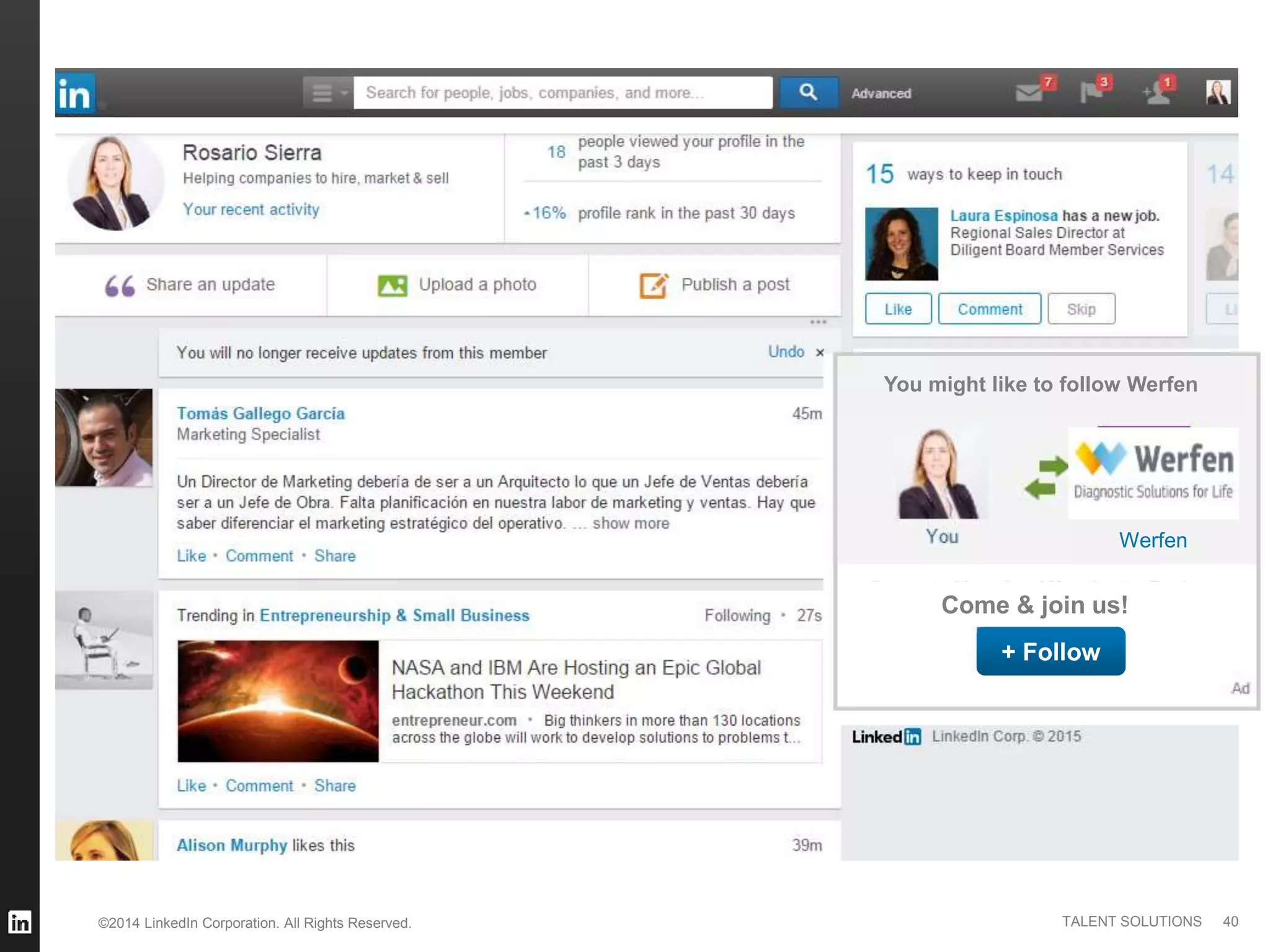This screenshot has height=952, width=1270.
Task: Toggle Following for the trending channel
Action: pyautogui.click(x=737, y=615)
